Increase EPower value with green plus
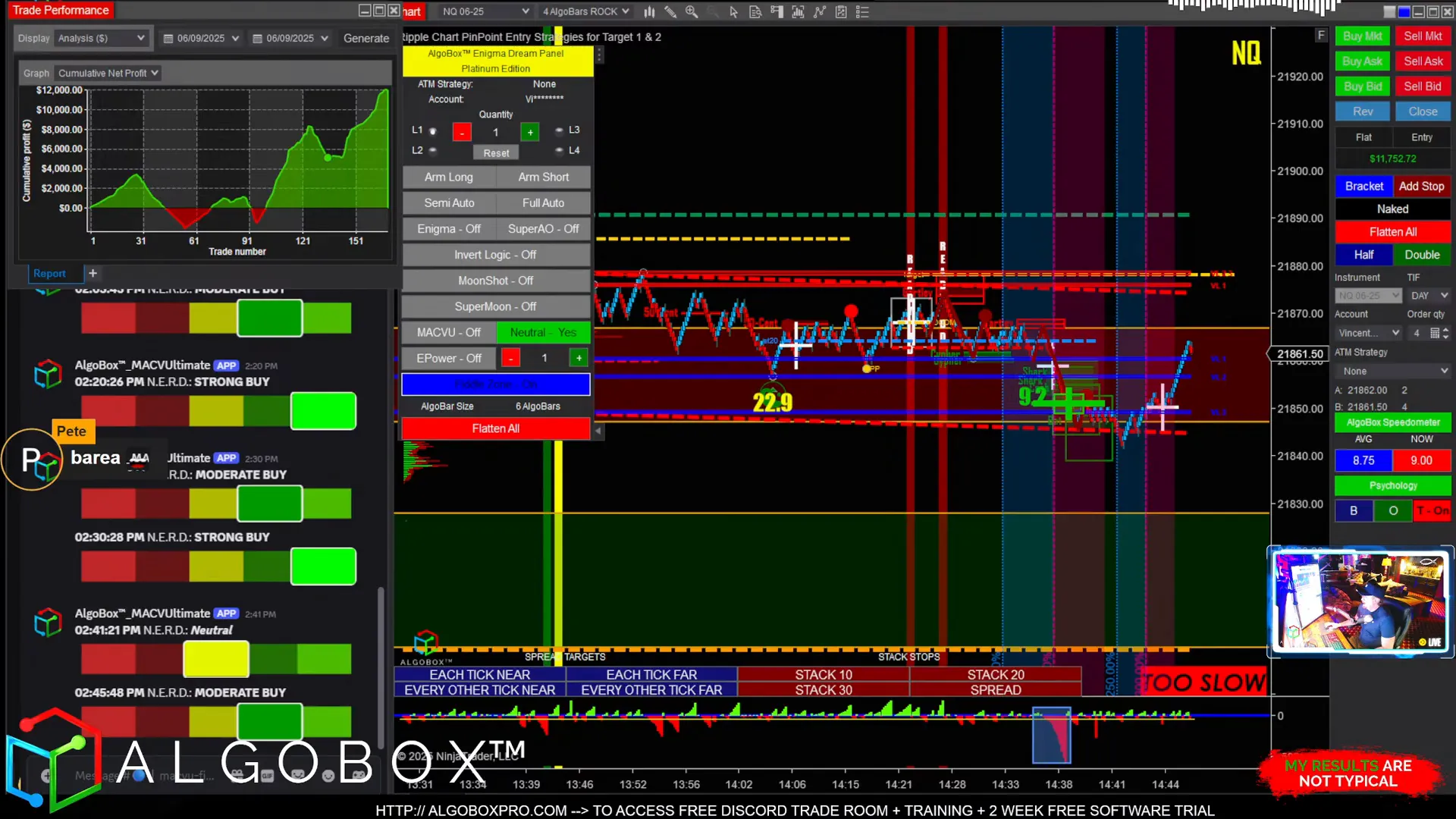The height and width of the screenshot is (819, 1456). [579, 358]
